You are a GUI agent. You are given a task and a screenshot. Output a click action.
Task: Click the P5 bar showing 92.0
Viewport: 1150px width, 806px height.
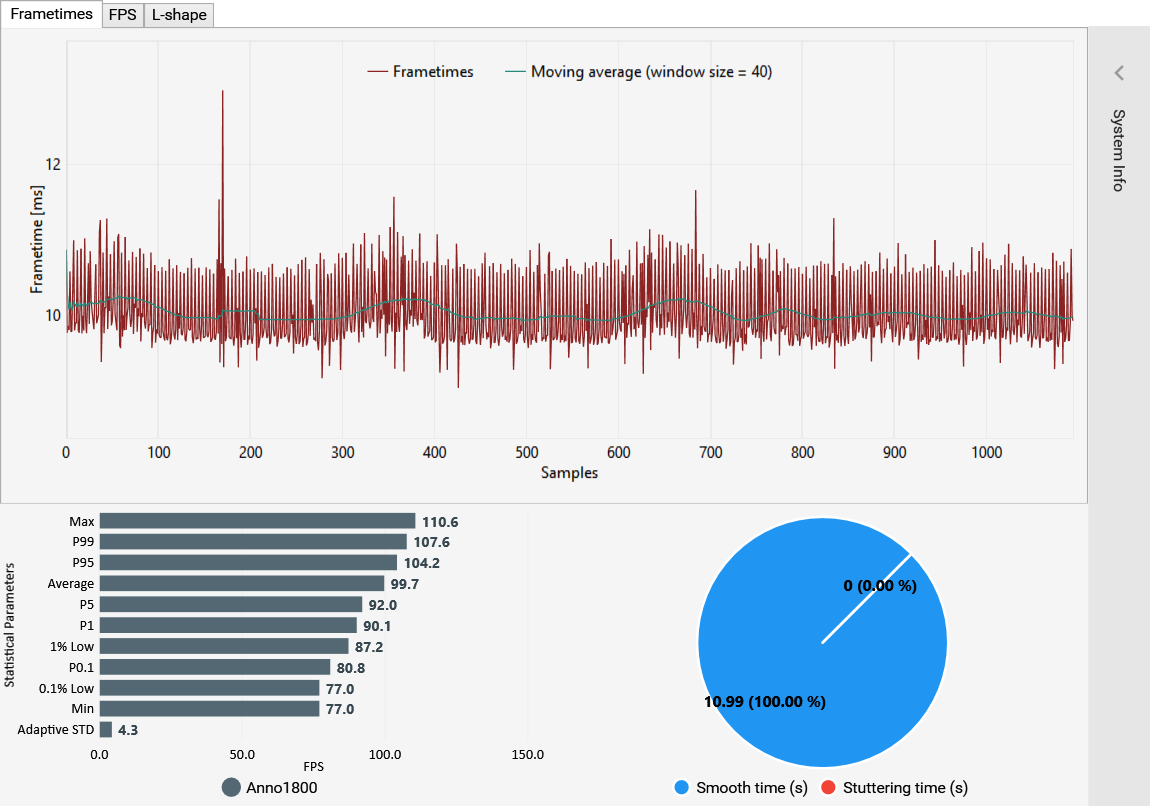tap(231, 604)
